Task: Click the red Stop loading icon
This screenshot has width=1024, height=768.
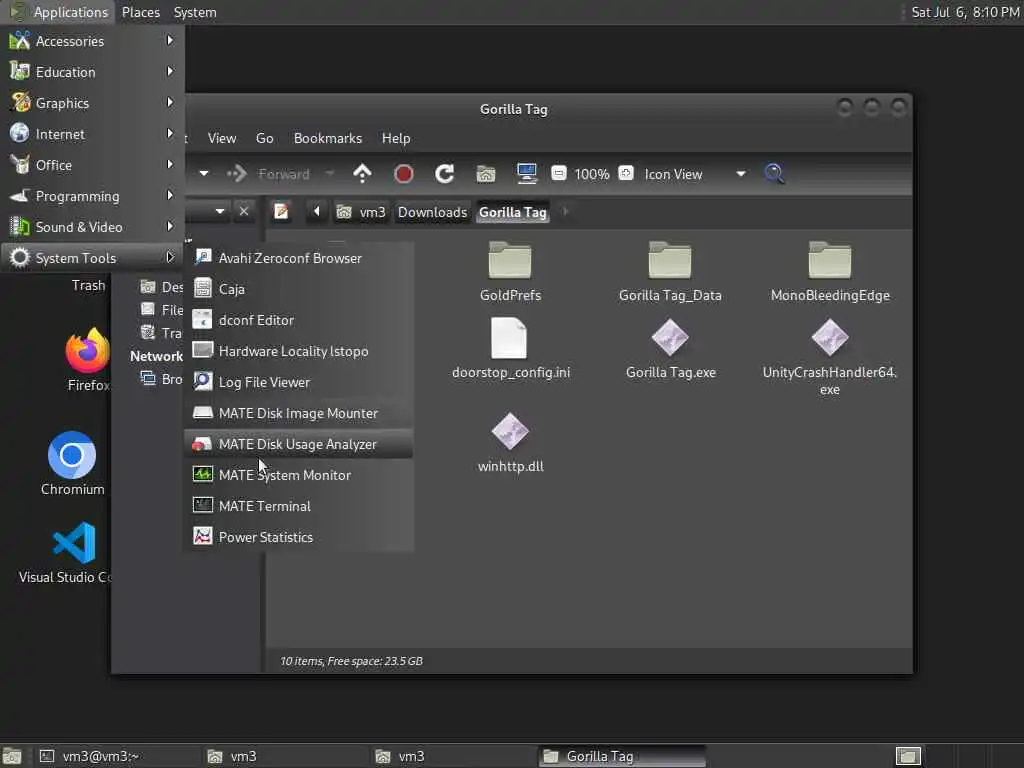Action: pyautogui.click(x=404, y=174)
